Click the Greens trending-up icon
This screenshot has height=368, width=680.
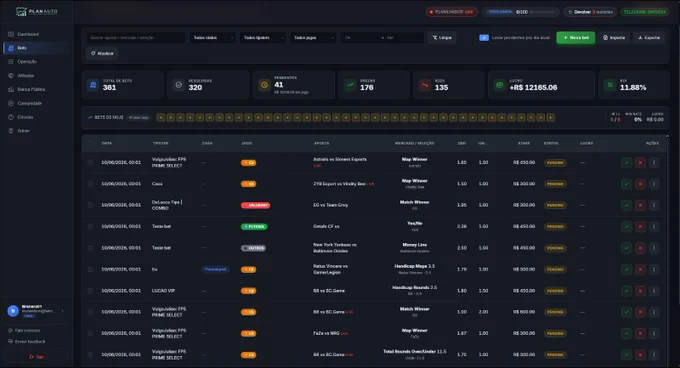point(350,85)
